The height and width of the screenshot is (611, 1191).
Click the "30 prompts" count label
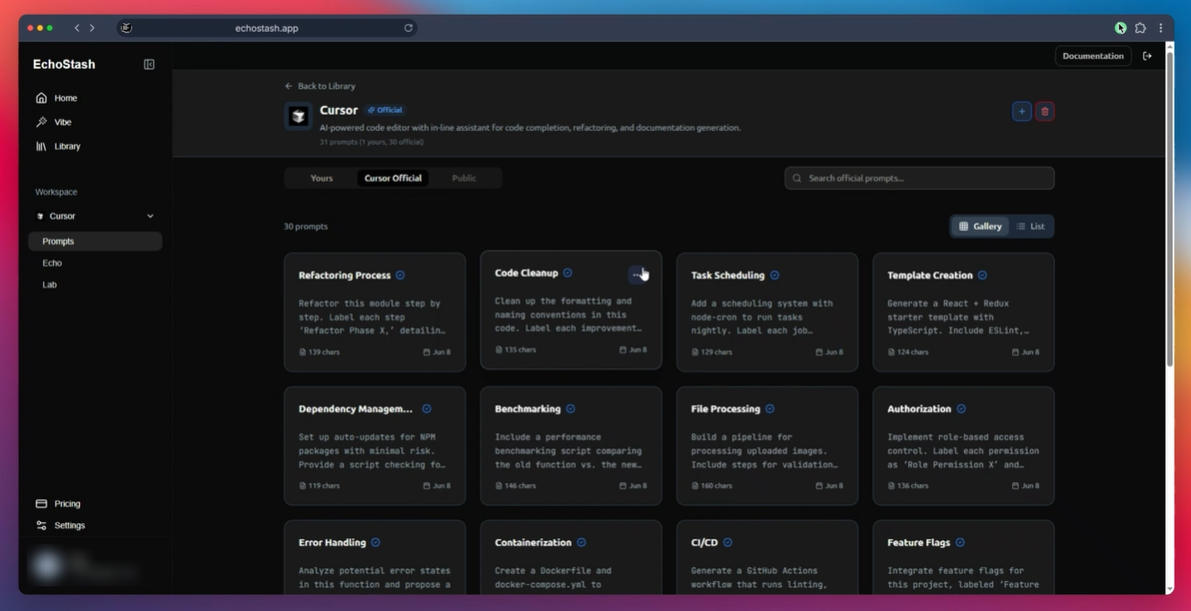point(305,226)
